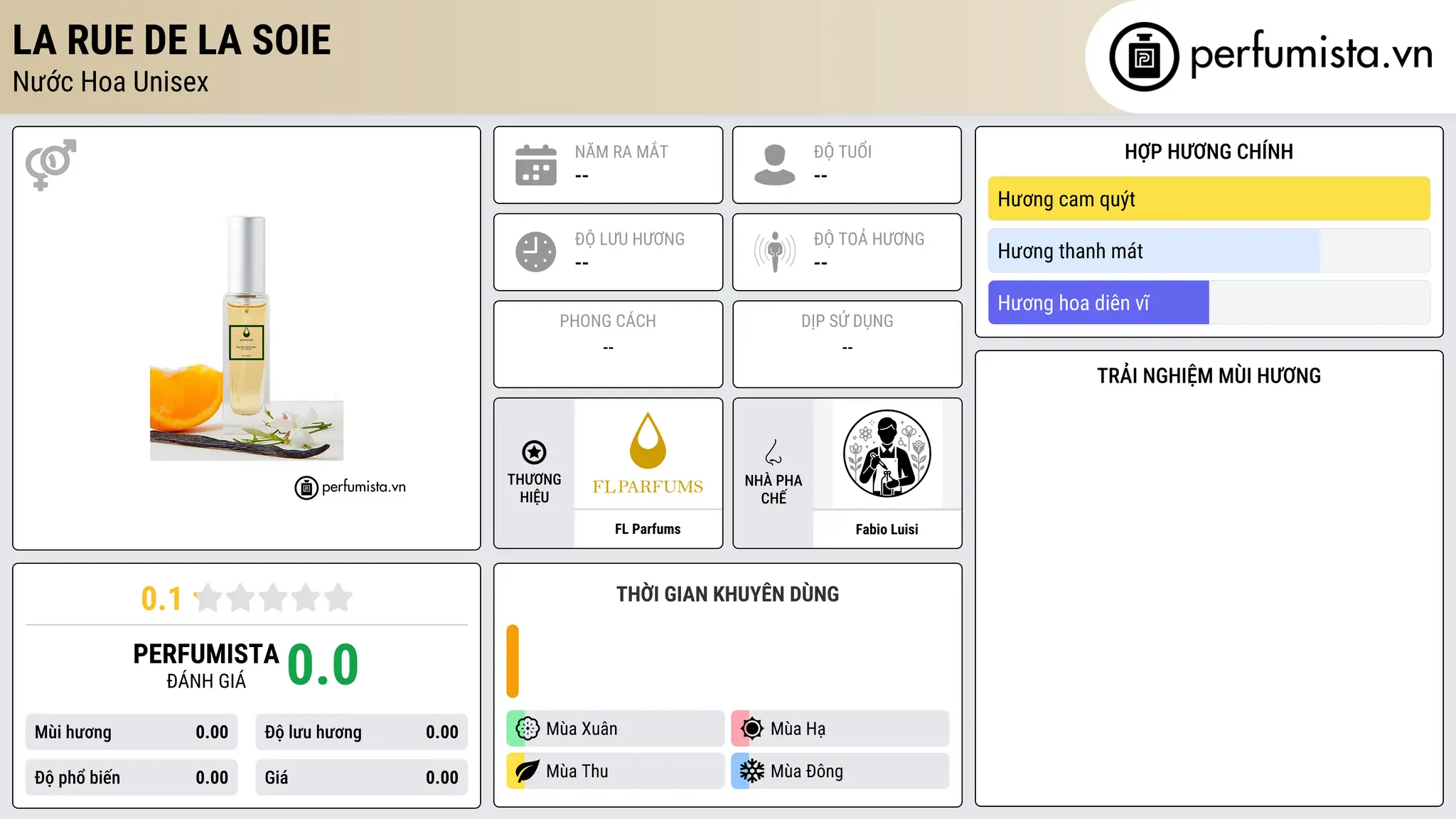
Task: Click the spring flower icon
Action: [x=528, y=729]
